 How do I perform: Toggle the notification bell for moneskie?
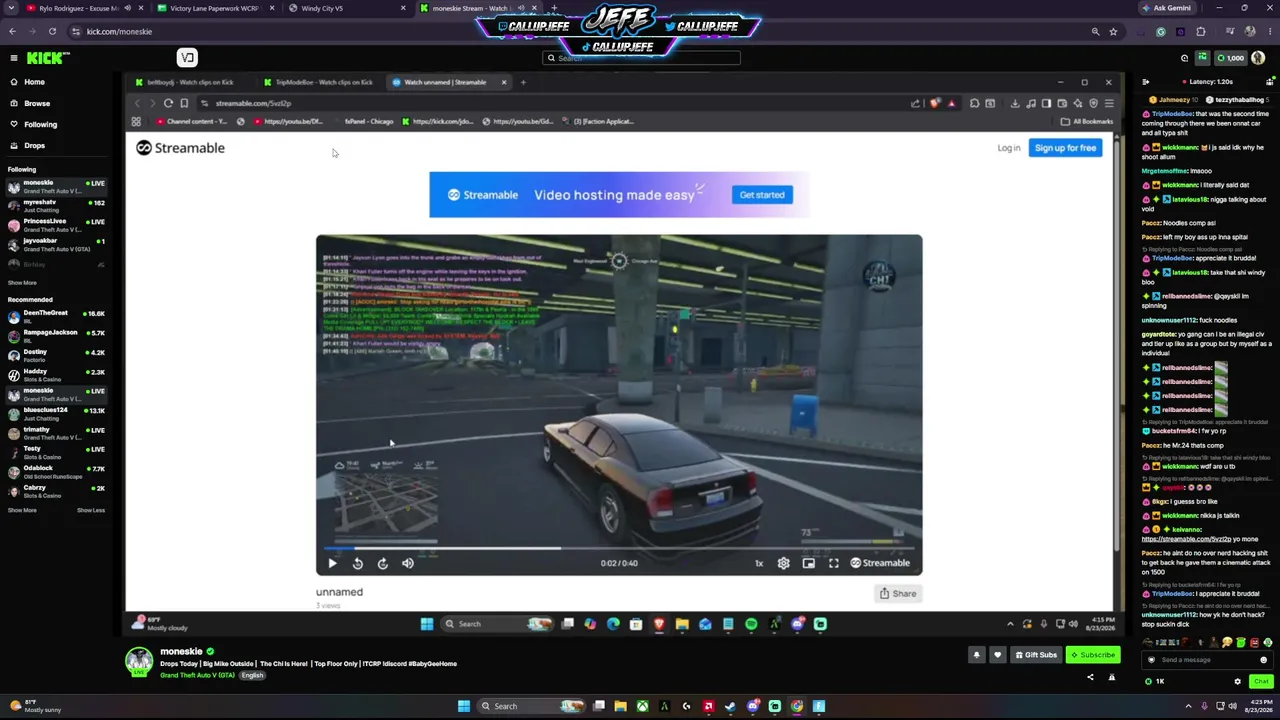(x=977, y=655)
